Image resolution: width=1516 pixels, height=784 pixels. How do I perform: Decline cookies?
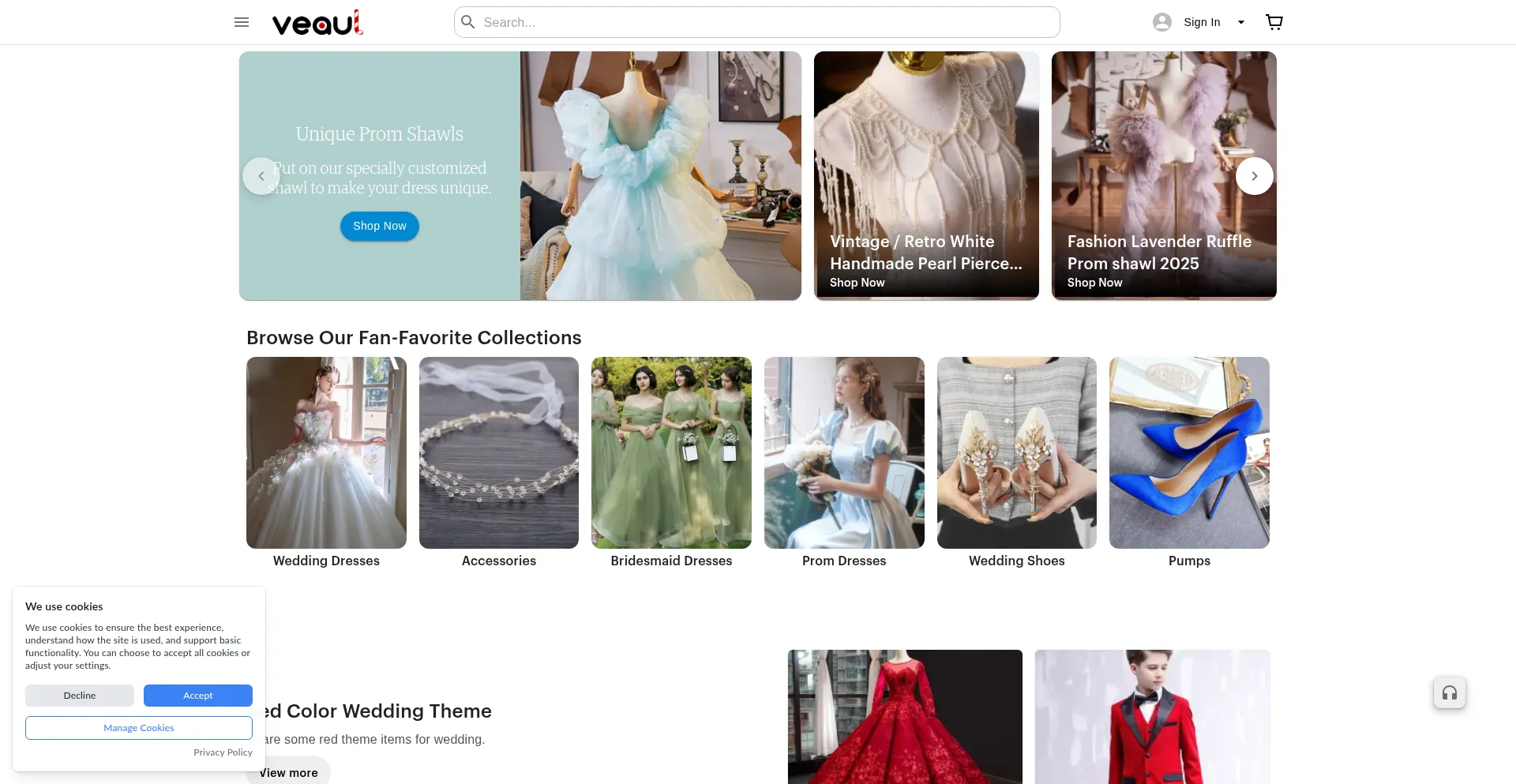80,696
